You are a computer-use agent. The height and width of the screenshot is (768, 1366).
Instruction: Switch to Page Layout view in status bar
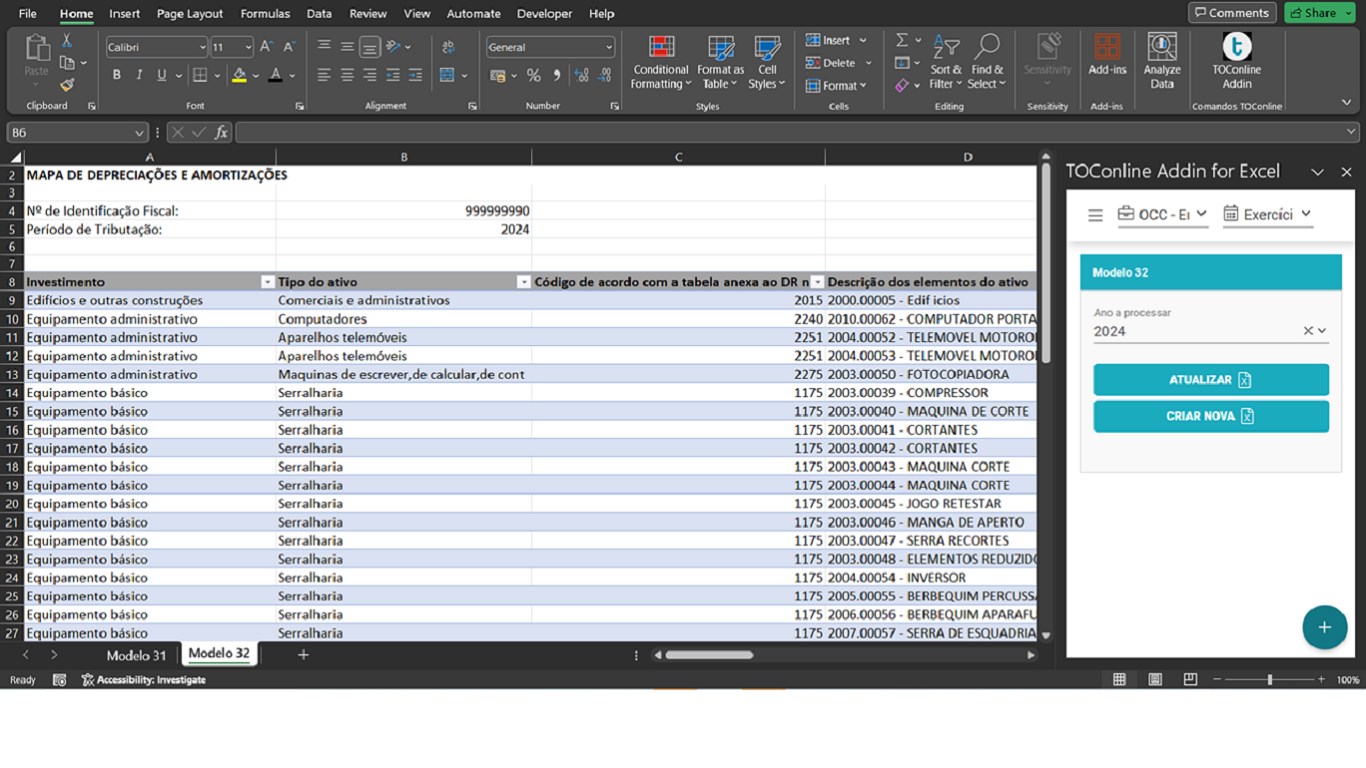(1155, 680)
